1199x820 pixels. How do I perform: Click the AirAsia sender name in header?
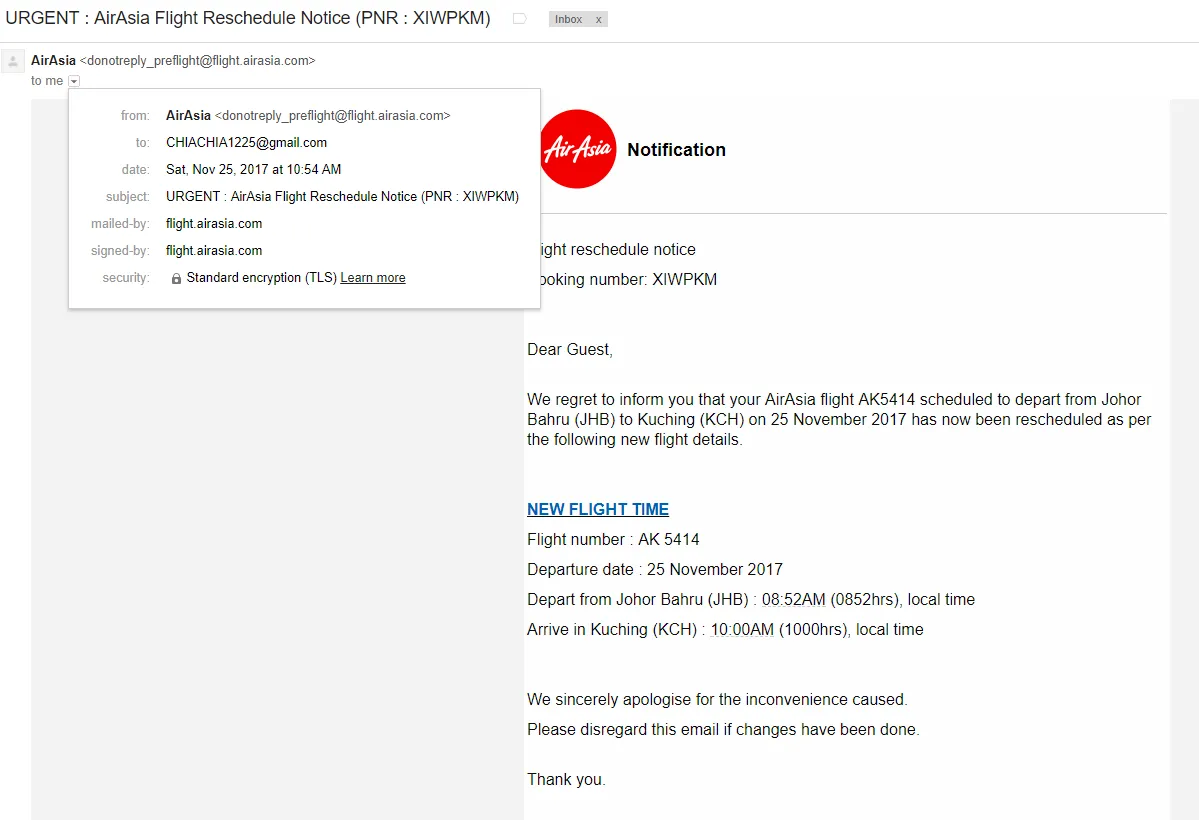click(x=53, y=60)
